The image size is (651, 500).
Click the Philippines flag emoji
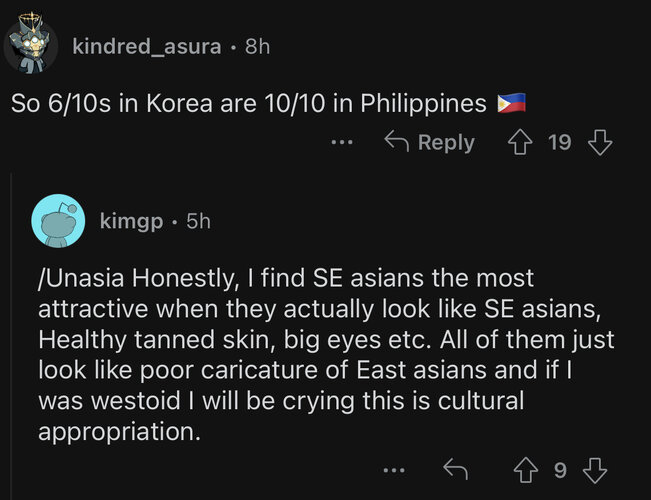point(512,103)
